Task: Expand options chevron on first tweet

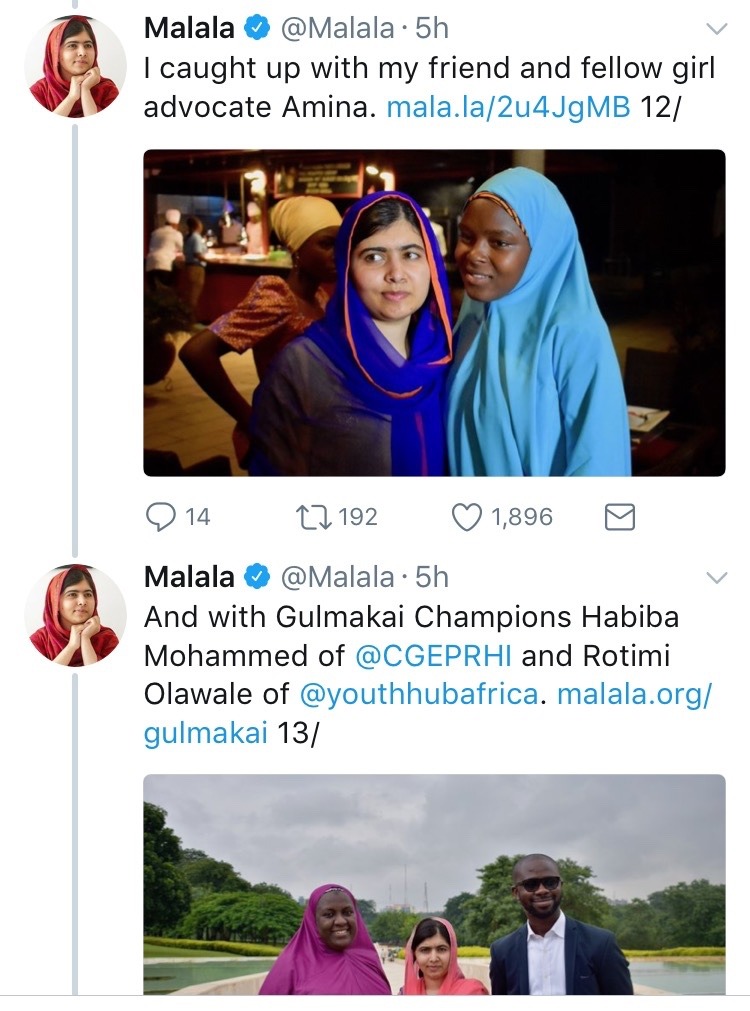Action: [x=717, y=29]
